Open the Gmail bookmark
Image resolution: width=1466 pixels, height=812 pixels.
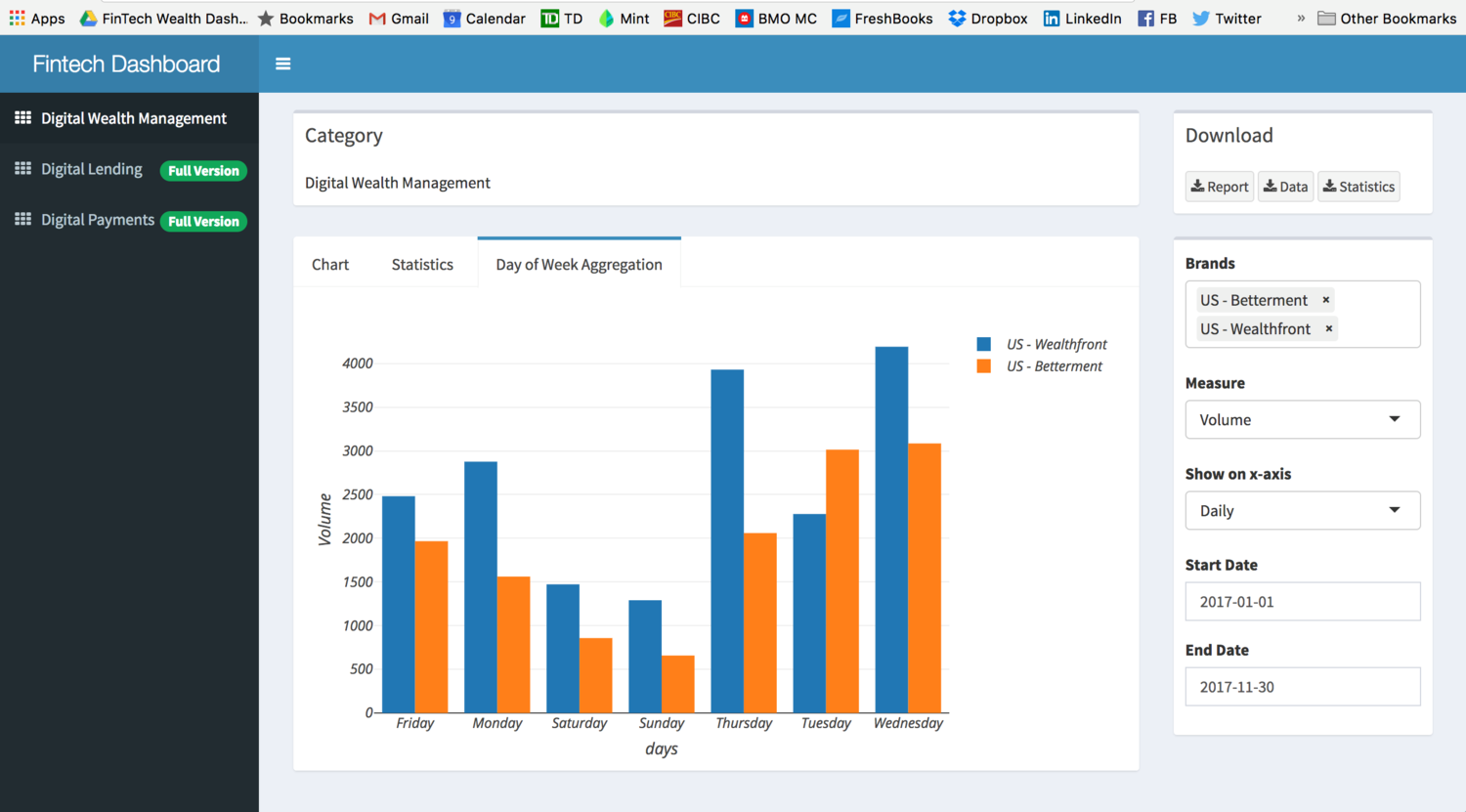tap(399, 18)
